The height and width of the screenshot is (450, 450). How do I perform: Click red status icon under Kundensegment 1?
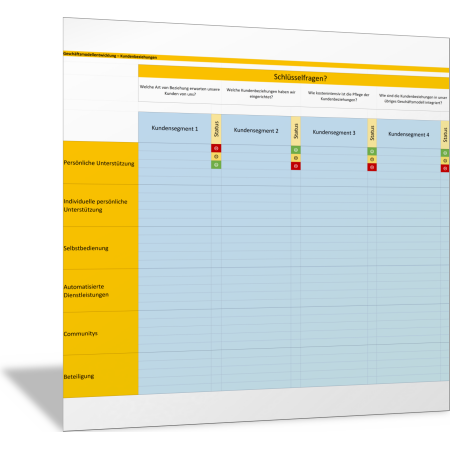pos(216,148)
